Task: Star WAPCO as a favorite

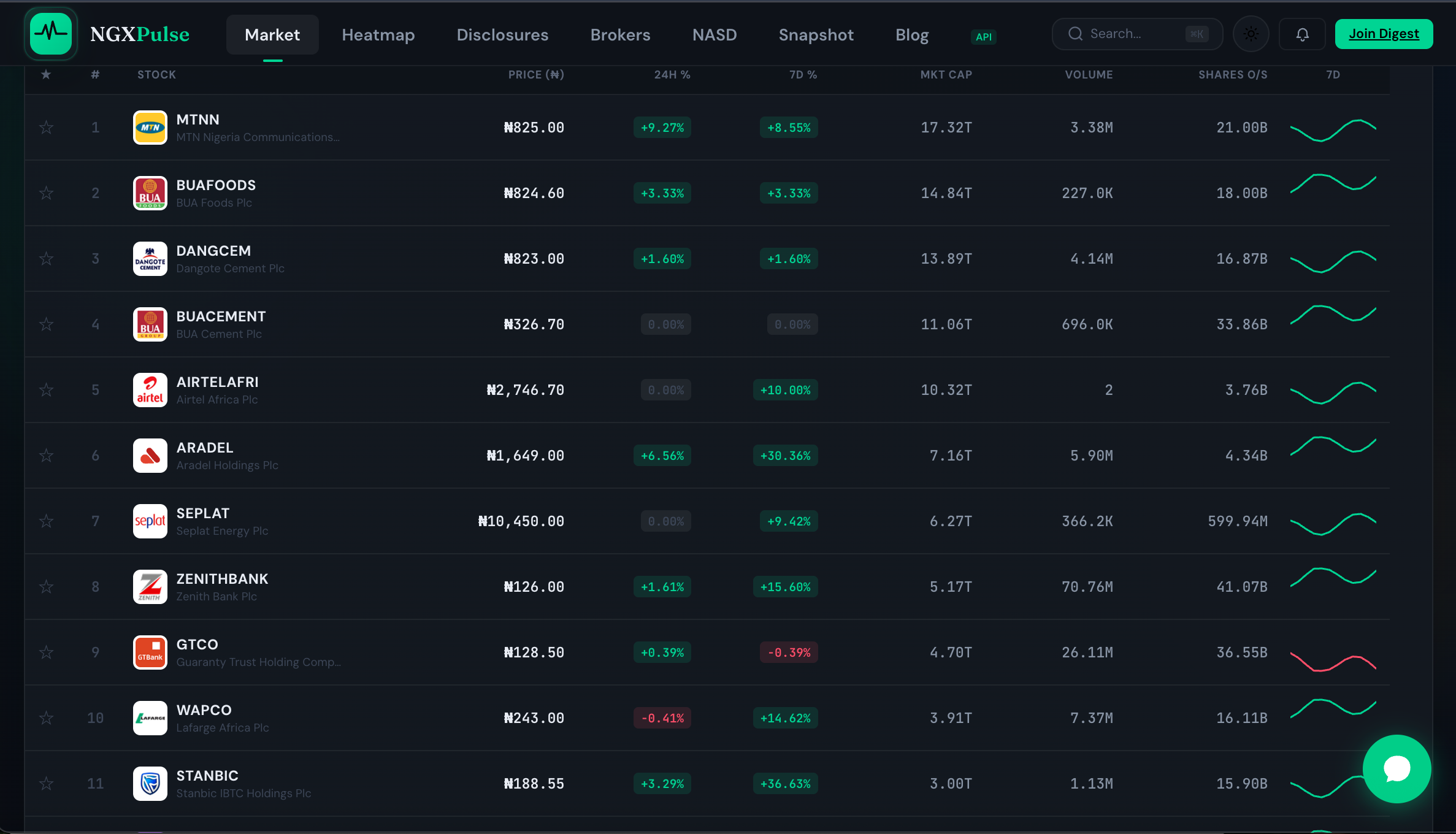Action: [x=46, y=718]
